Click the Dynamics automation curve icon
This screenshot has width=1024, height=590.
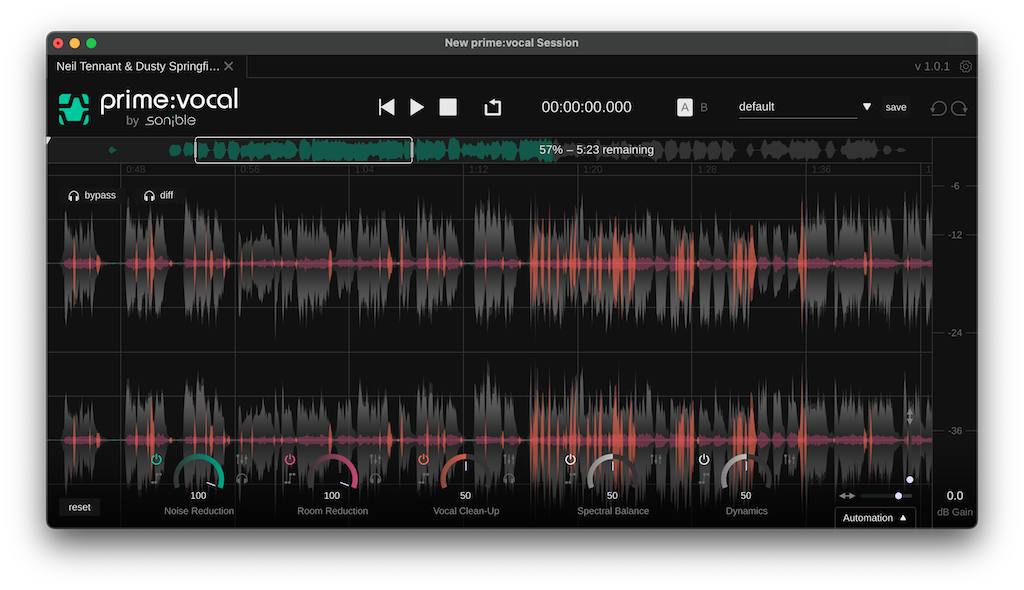tap(703, 479)
